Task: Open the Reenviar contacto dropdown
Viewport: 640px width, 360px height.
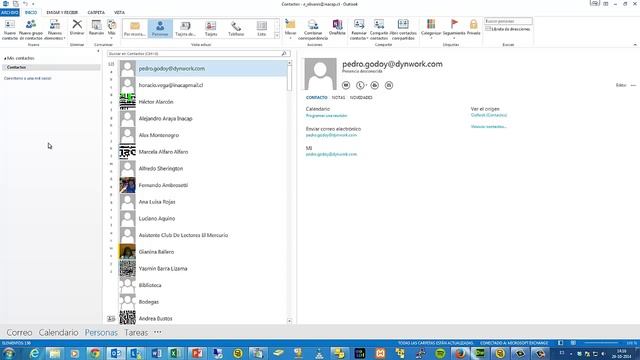Action: coord(359,29)
